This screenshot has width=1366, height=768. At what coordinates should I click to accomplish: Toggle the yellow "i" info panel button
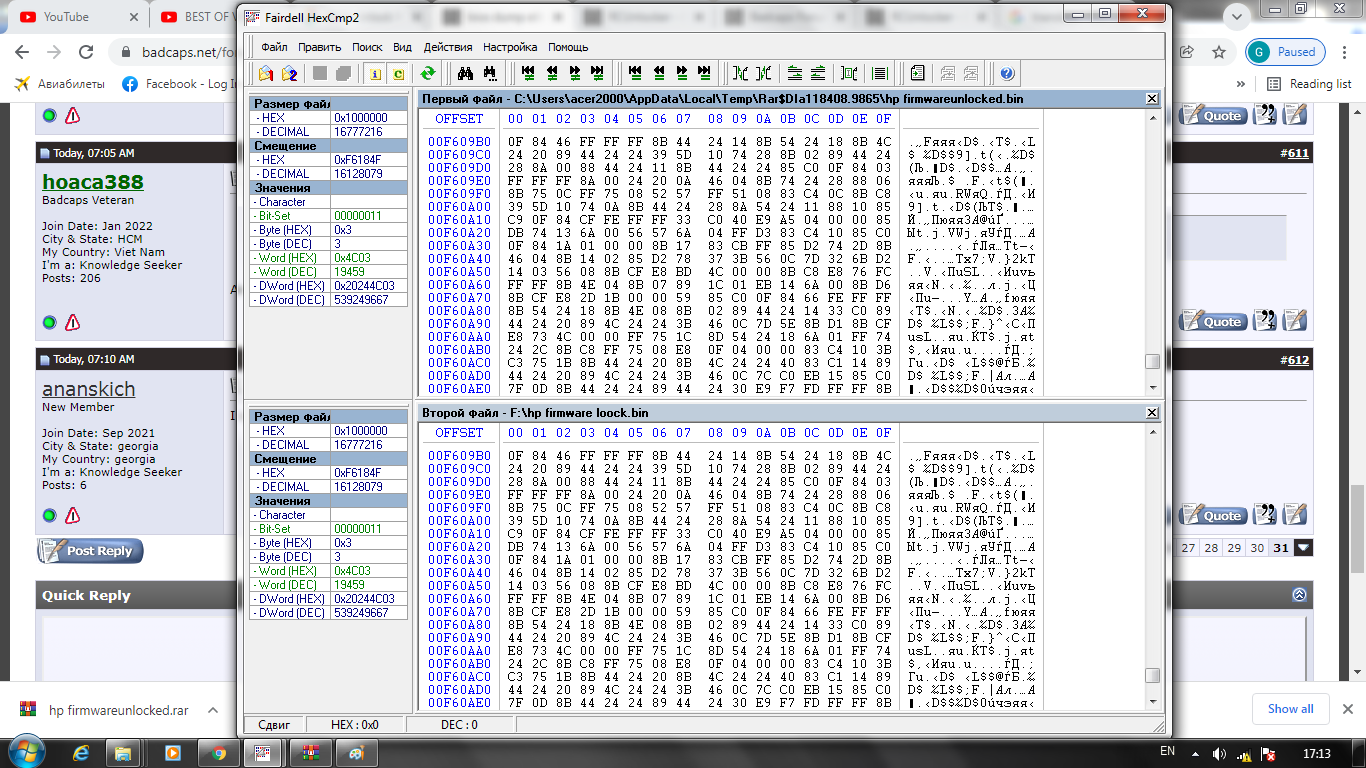[x=376, y=73]
